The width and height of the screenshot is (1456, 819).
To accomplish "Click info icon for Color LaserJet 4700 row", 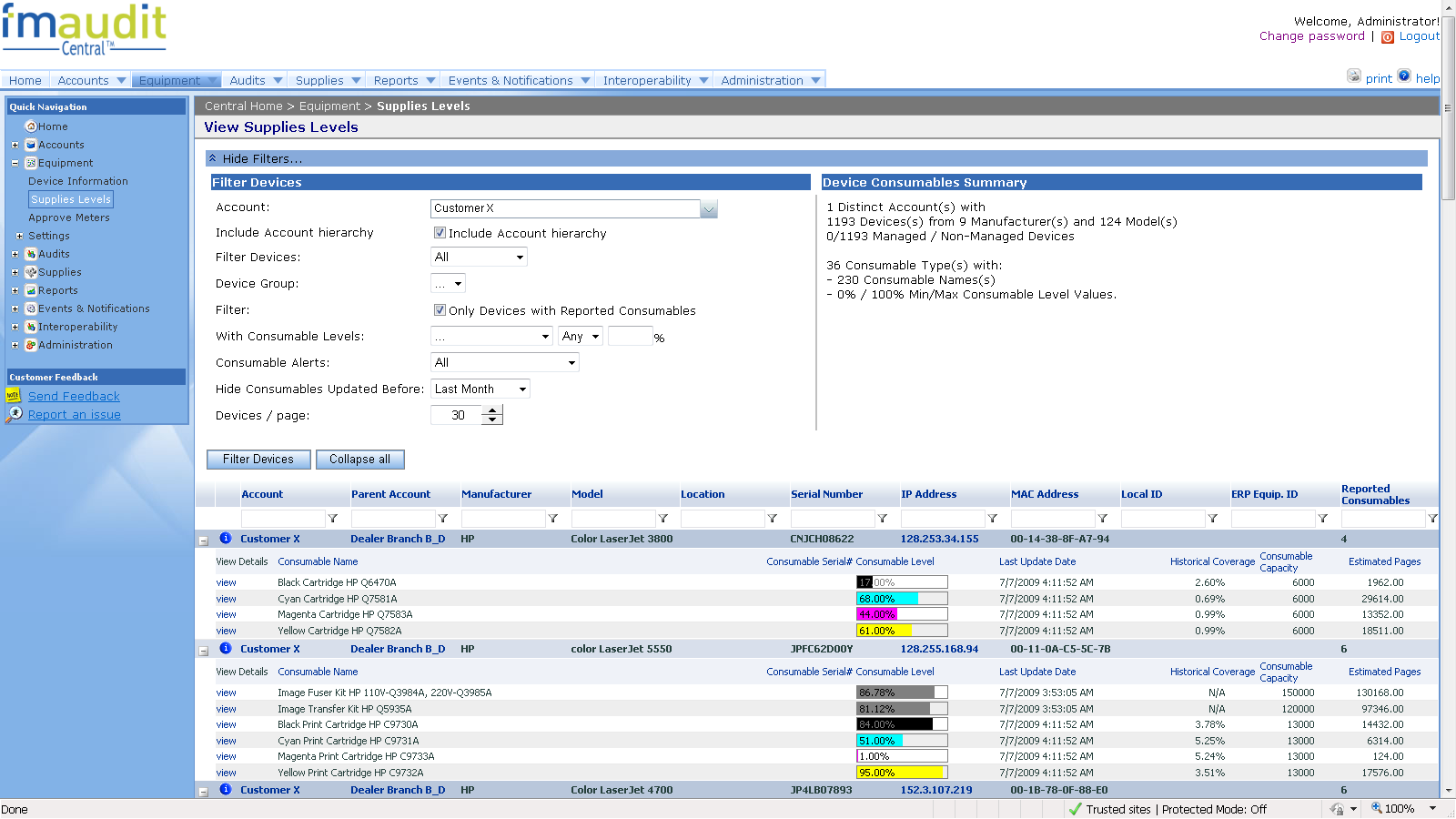I will pos(226,789).
